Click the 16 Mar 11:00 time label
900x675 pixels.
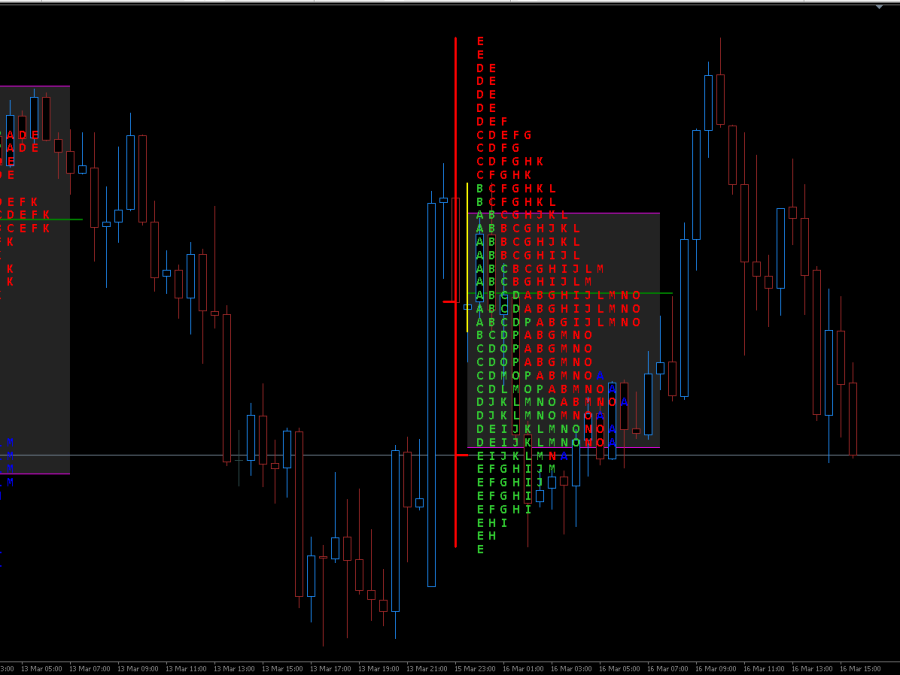764,668
